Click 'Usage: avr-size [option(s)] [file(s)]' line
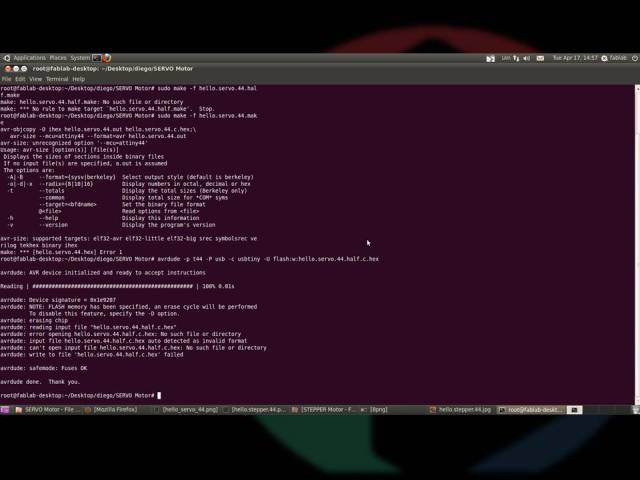Viewport: 640px width, 480px height. 60,150
